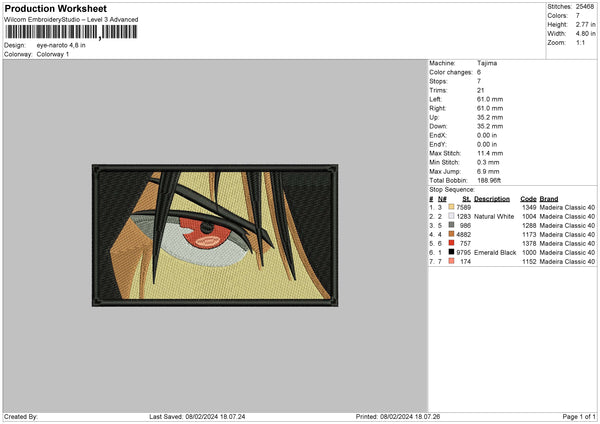Click the 'Production Worksheet' title

[x=55, y=9]
